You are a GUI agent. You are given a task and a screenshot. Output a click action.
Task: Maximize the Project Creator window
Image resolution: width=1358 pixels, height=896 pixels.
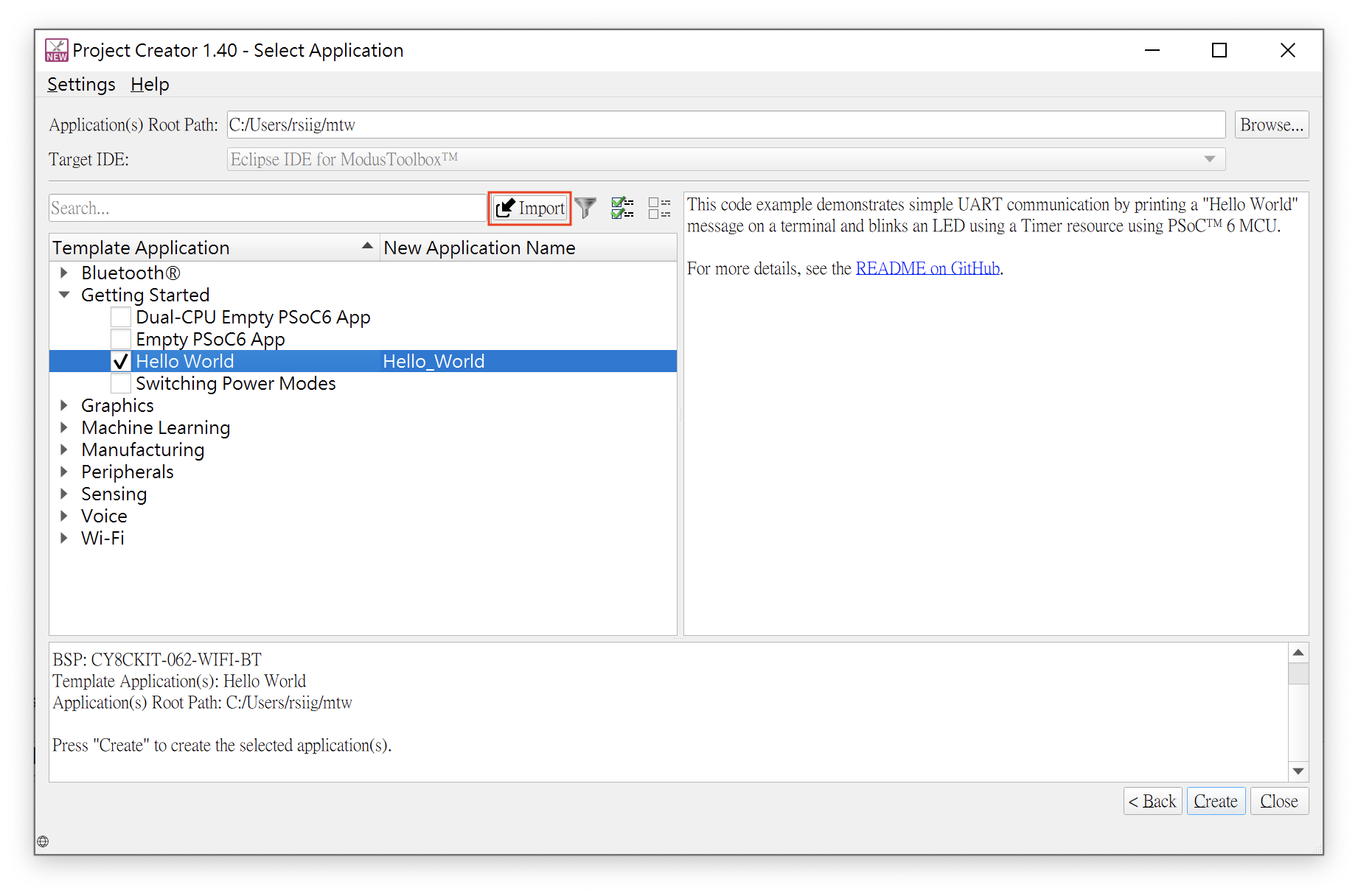point(1219,50)
